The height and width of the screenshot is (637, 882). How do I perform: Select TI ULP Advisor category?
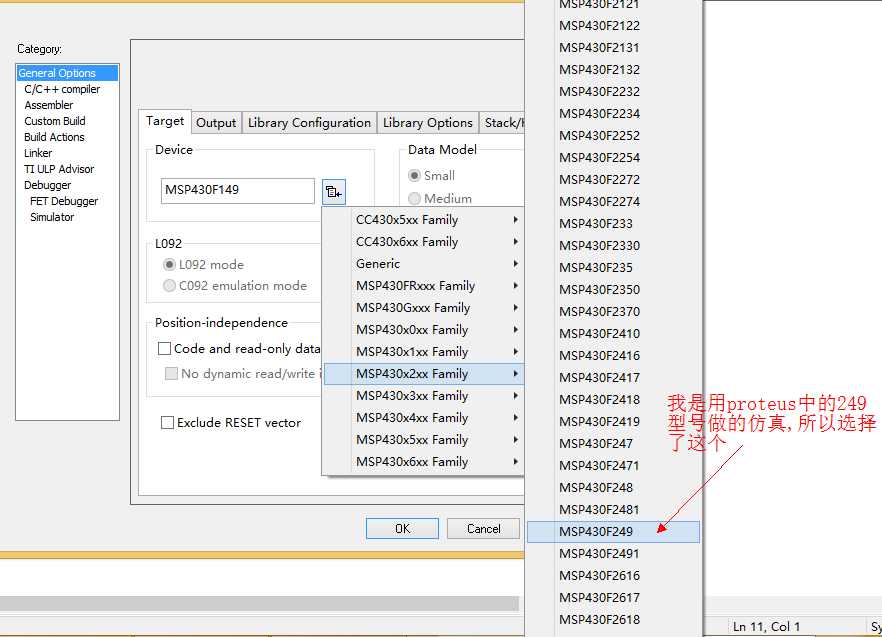pyautogui.click(x=58, y=169)
